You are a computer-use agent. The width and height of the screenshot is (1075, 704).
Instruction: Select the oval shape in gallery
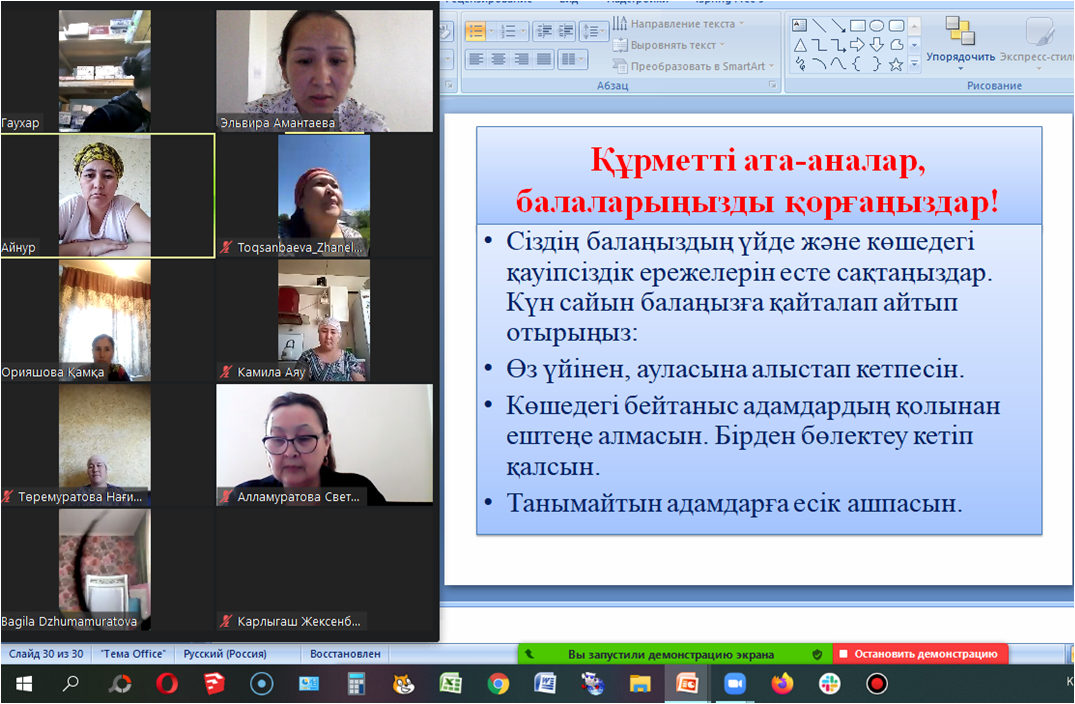pyautogui.click(x=876, y=26)
